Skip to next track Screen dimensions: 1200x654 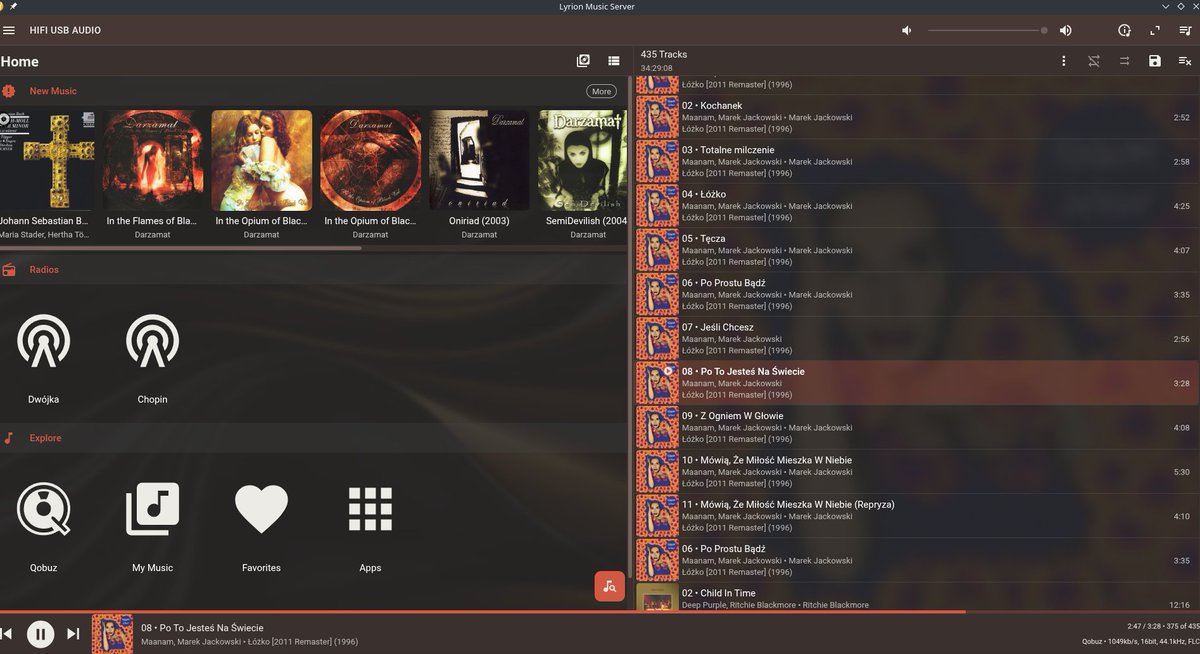pyautogui.click(x=73, y=634)
